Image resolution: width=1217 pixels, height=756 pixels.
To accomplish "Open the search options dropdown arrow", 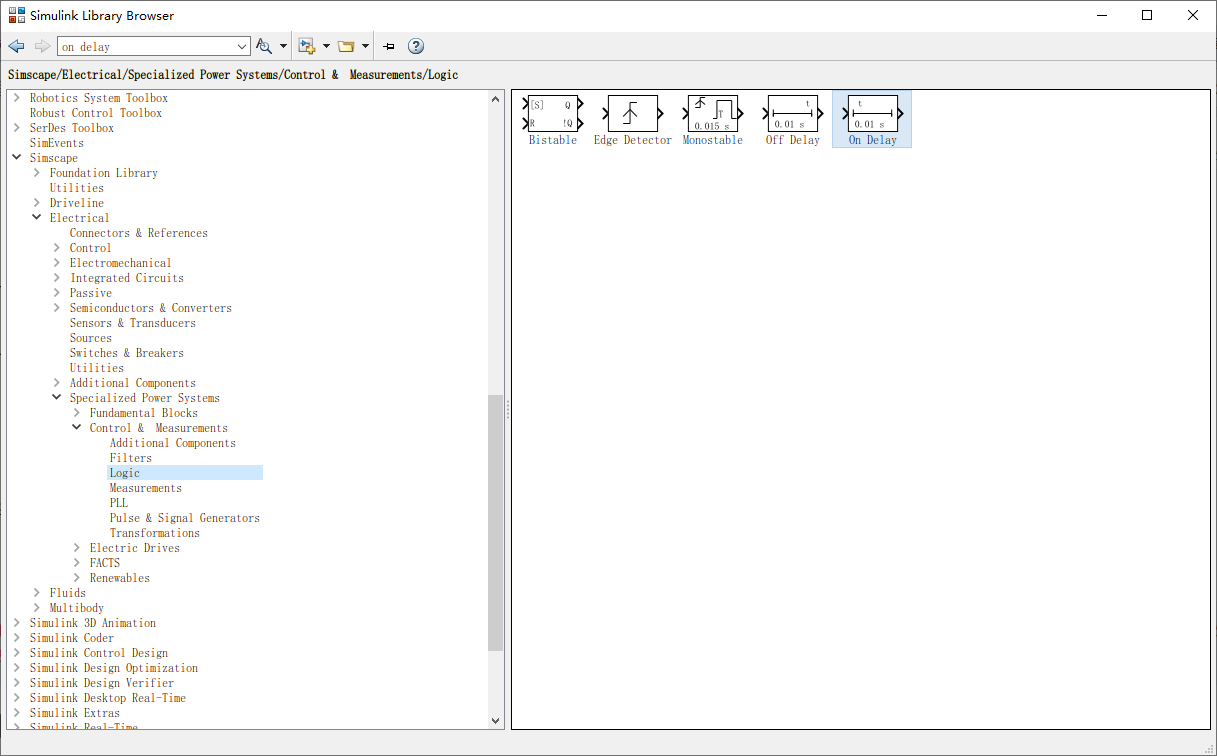I will pyautogui.click(x=283, y=46).
